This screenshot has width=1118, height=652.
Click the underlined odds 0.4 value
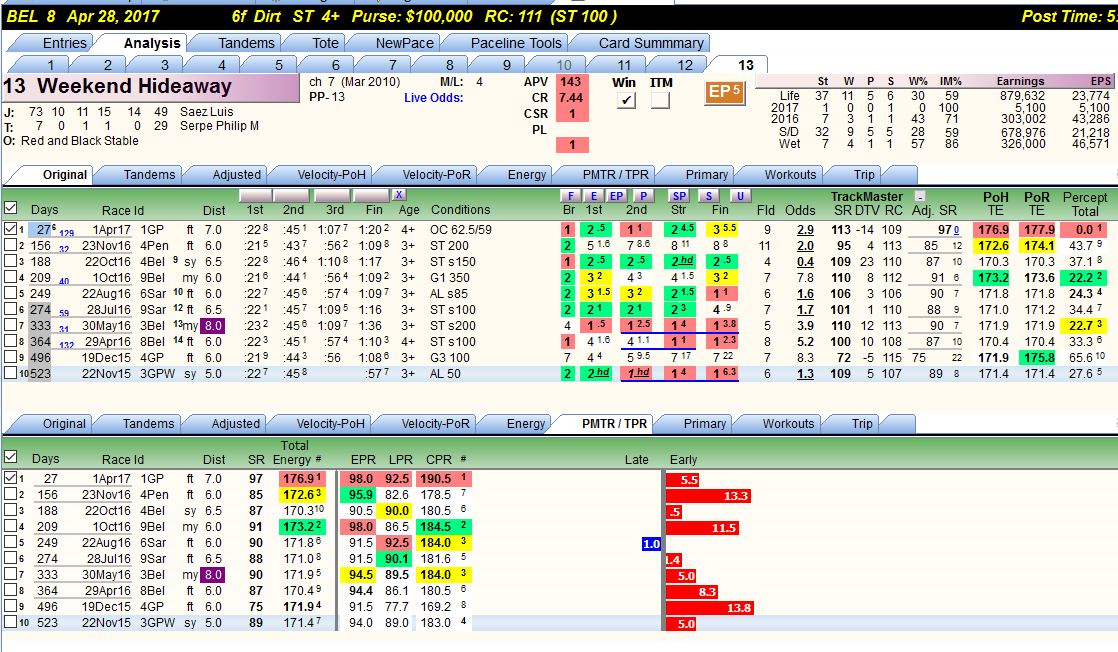805,262
